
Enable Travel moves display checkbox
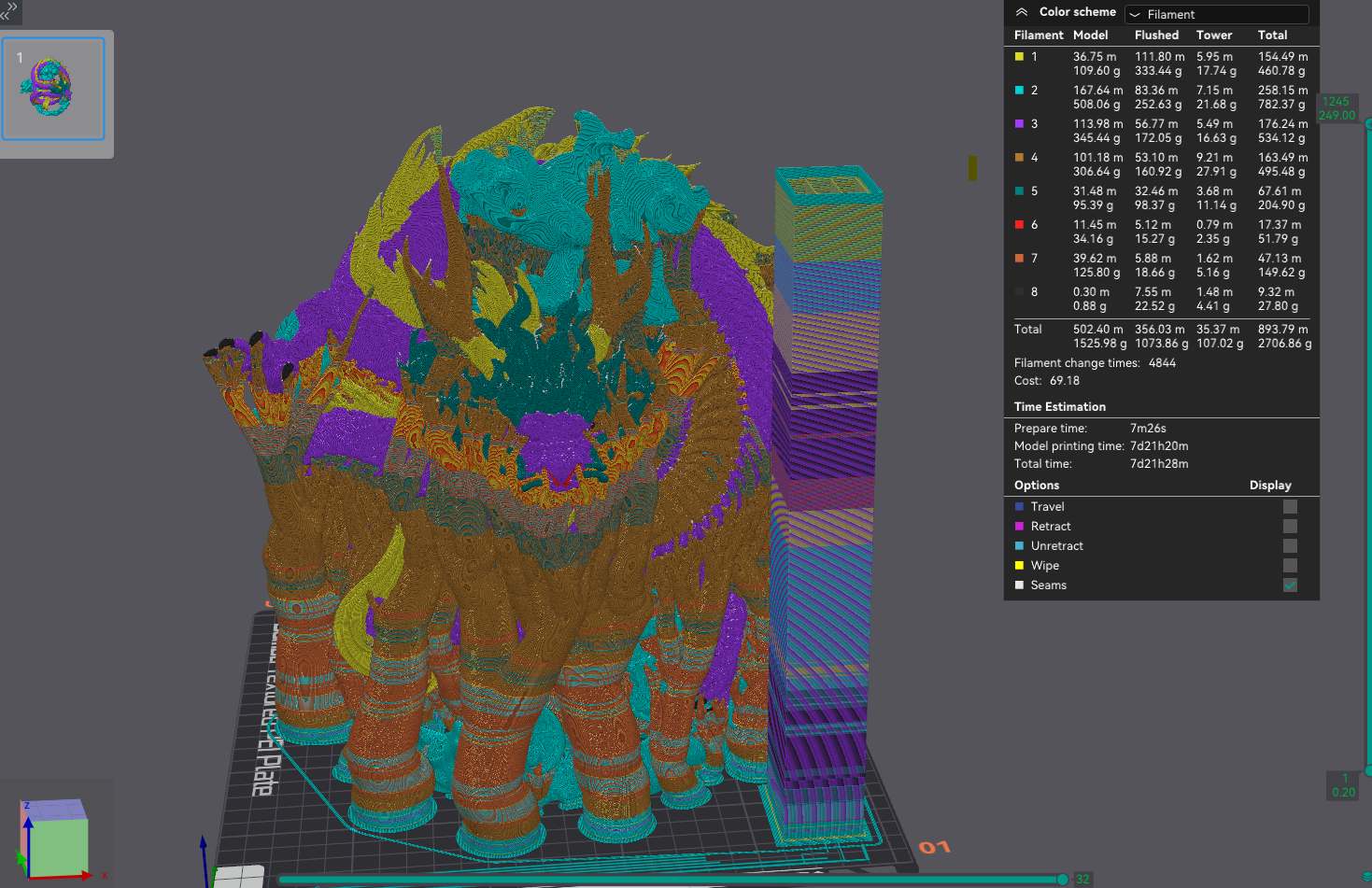coord(1290,507)
